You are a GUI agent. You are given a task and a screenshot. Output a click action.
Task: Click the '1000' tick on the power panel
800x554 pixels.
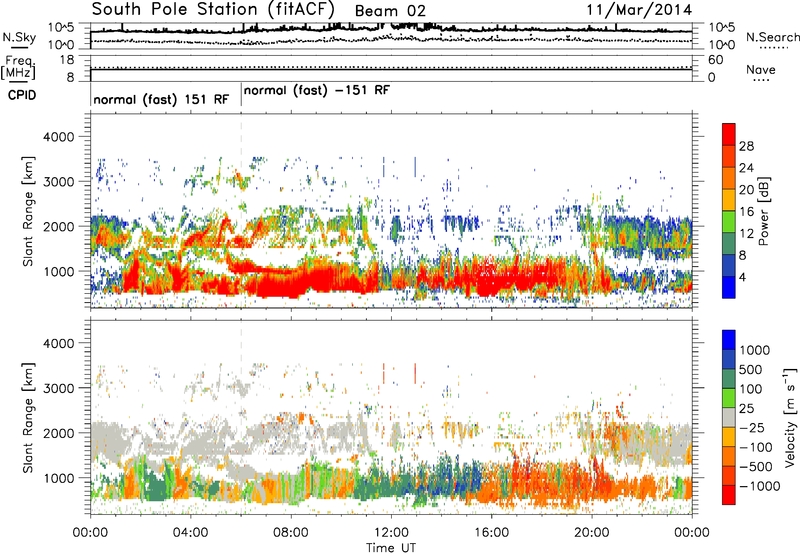(x=59, y=271)
